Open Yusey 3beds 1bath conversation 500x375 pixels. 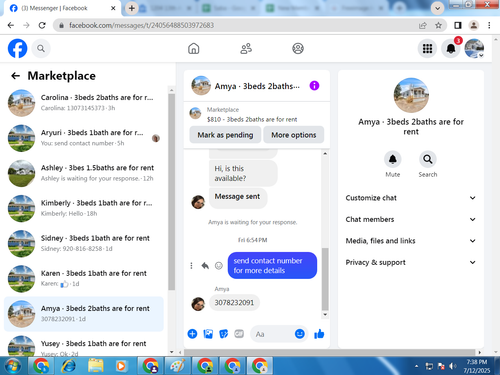click(x=84, y=345)
